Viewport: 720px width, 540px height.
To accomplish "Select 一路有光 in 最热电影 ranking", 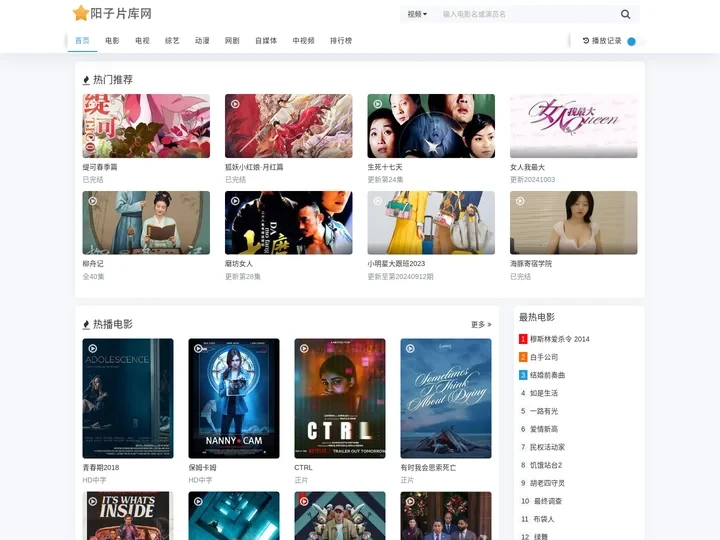I will 544,411.
